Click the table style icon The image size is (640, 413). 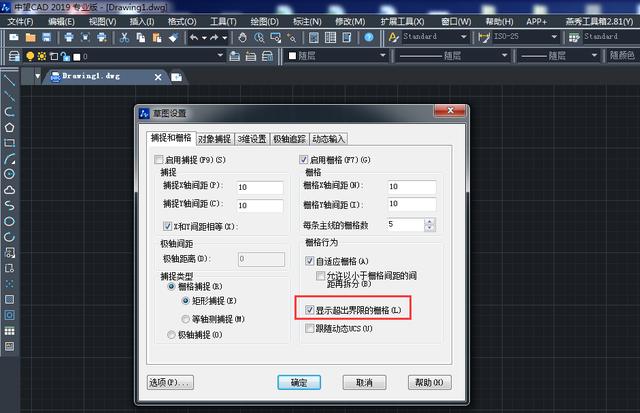pyautogui.click(x=574, y=38)
